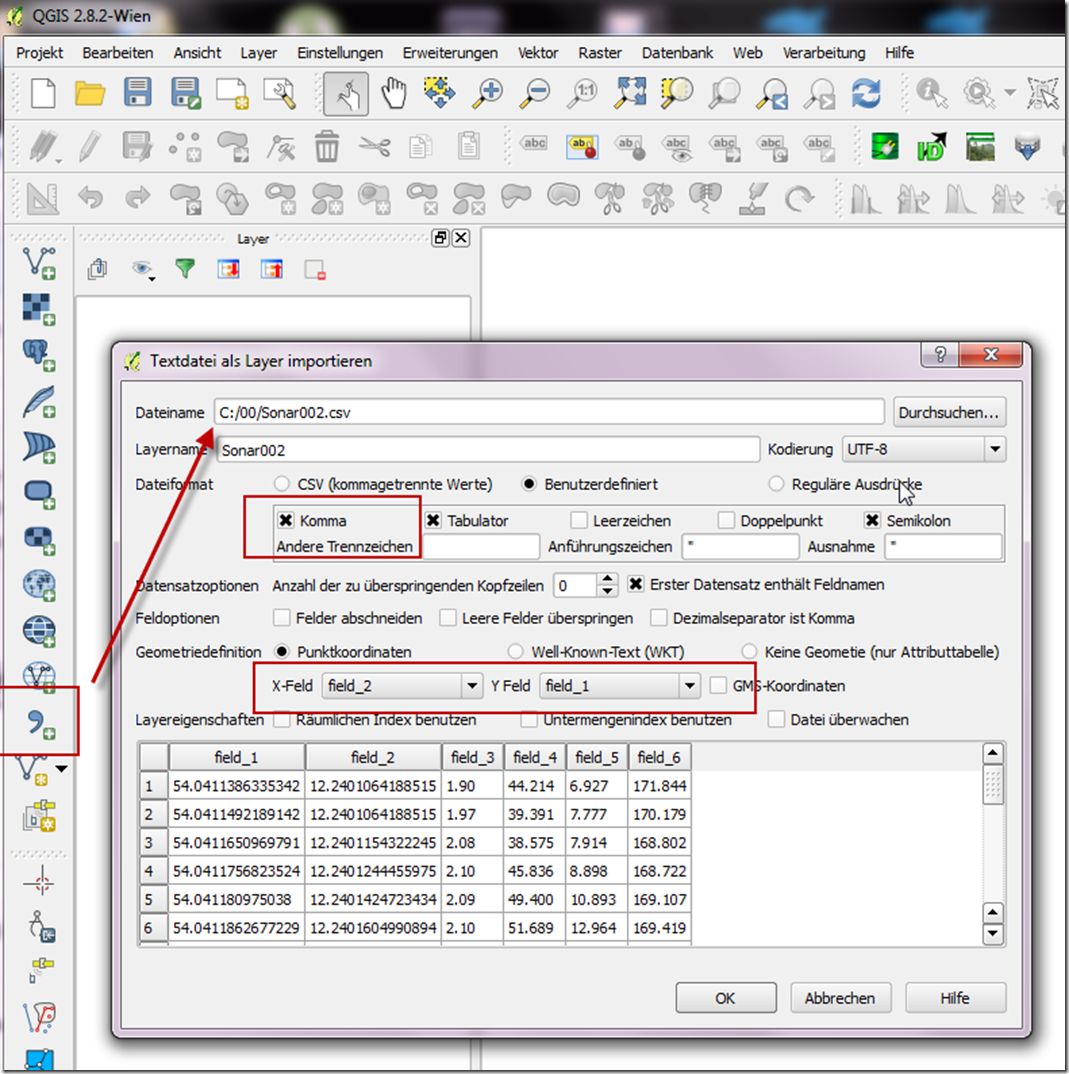Open the Erweiterungen menu
The height and width of the screenshot is (1074, 1069).
tap(450, 53)
